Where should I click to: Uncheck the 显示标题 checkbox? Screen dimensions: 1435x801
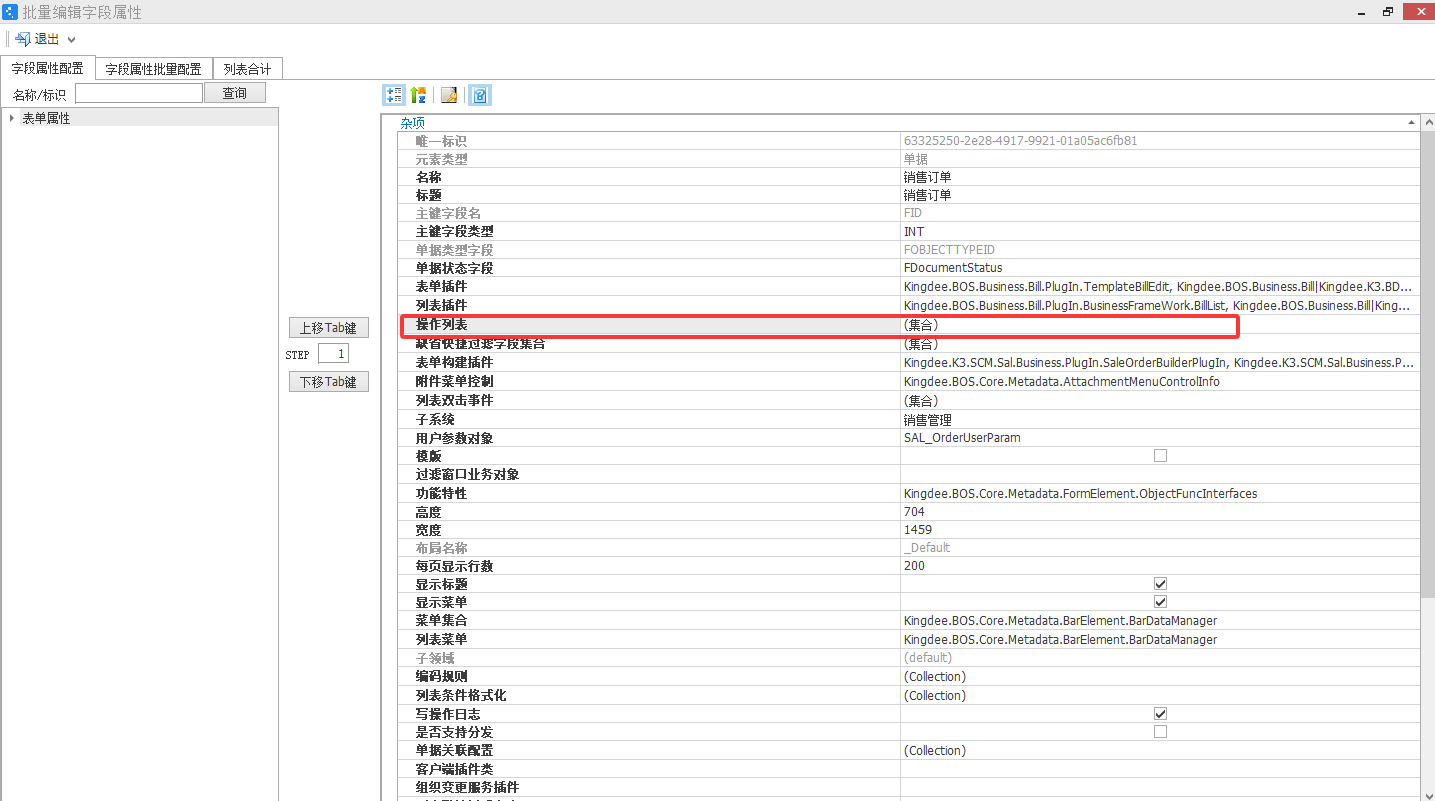tap(1160, 584)
